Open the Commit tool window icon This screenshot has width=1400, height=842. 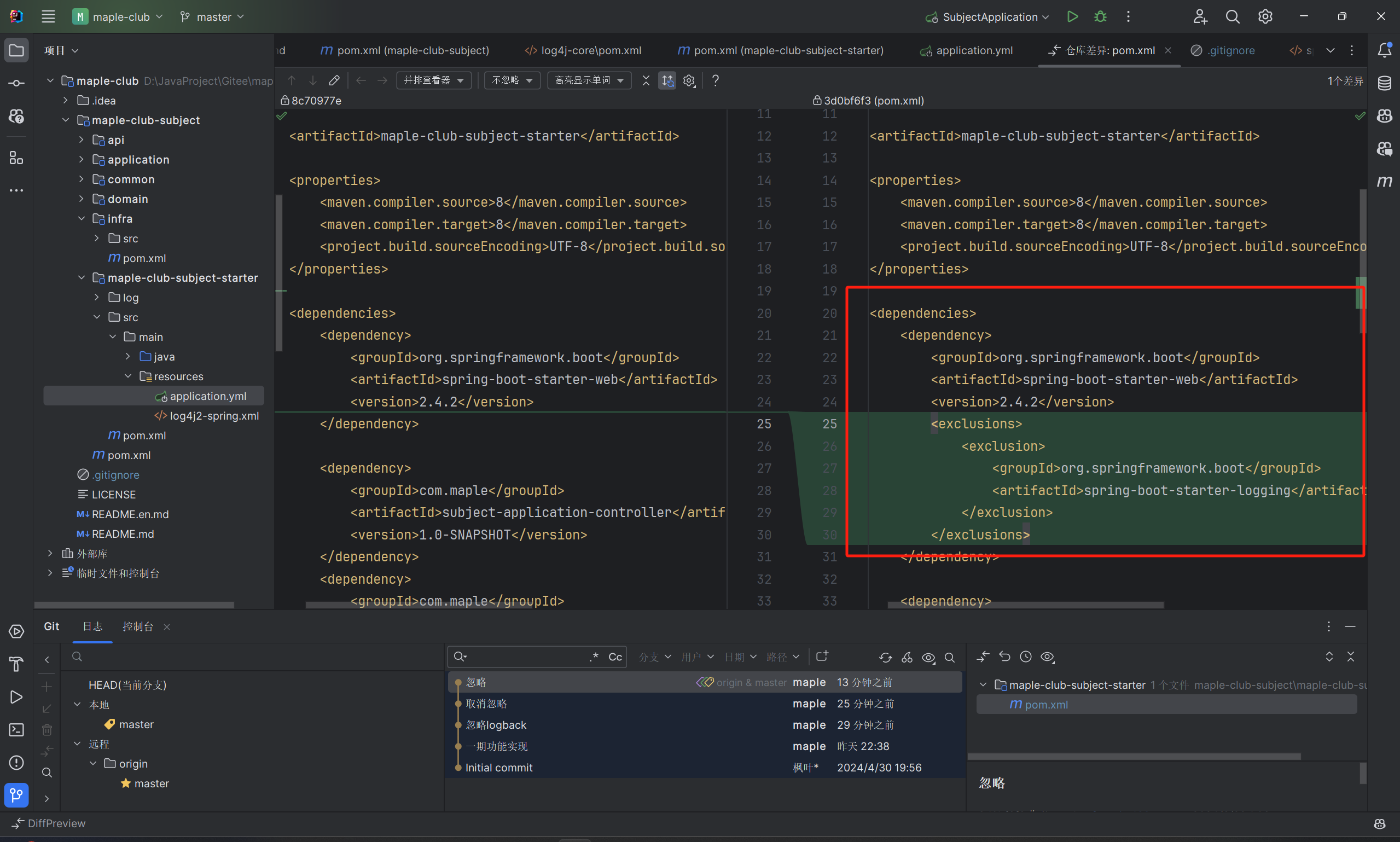[16, 83]
